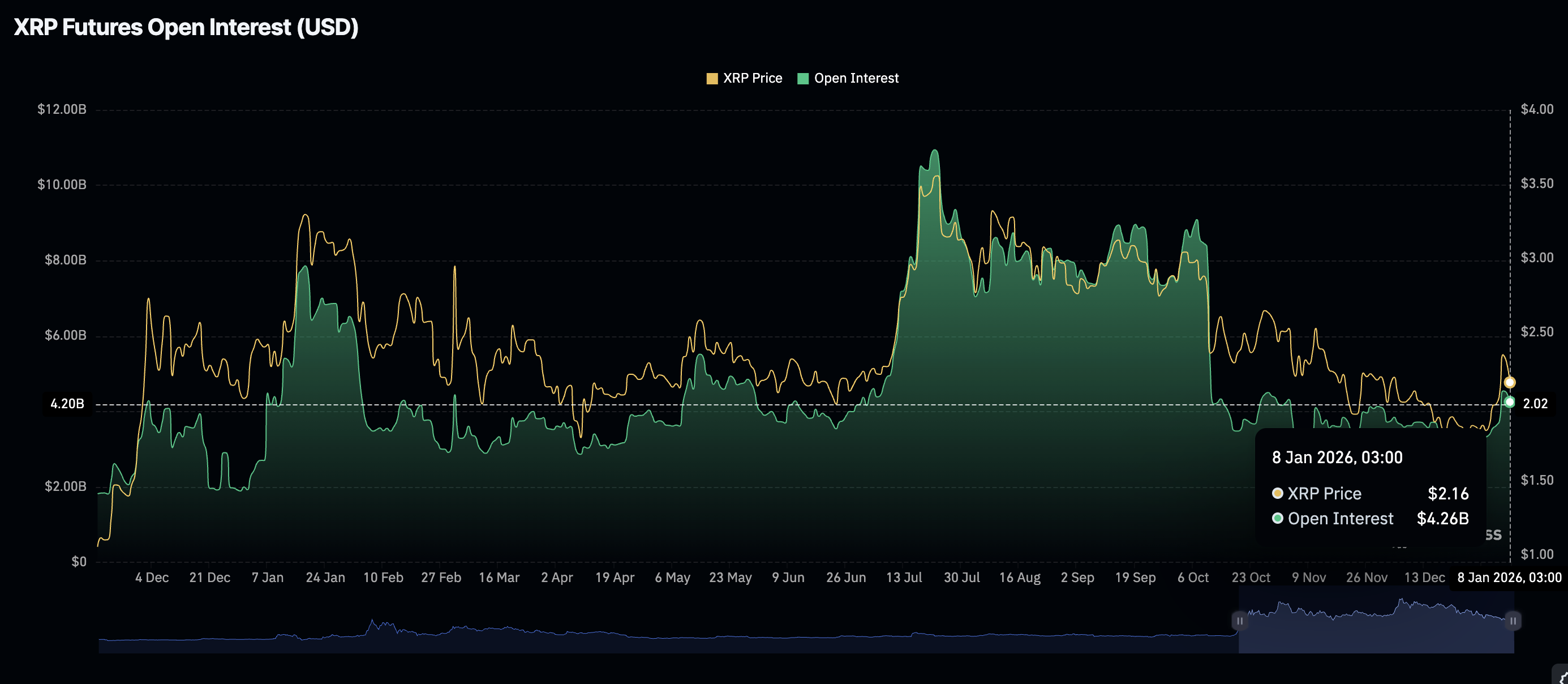This screenshot has width=1568, height=684.
Task: Click the 13 Jul date label on the x-axis
Action: [x=905, y=578]
